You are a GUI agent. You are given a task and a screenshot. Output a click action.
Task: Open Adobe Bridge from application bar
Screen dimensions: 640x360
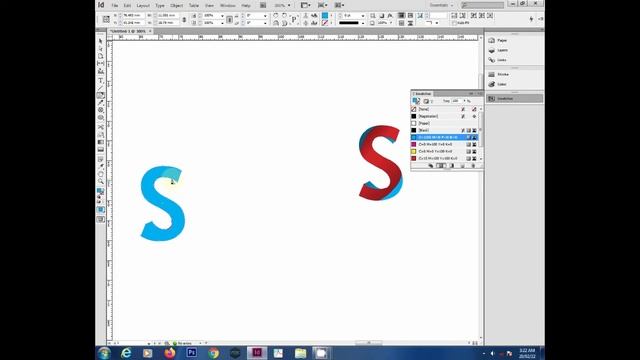coord(263,5)
